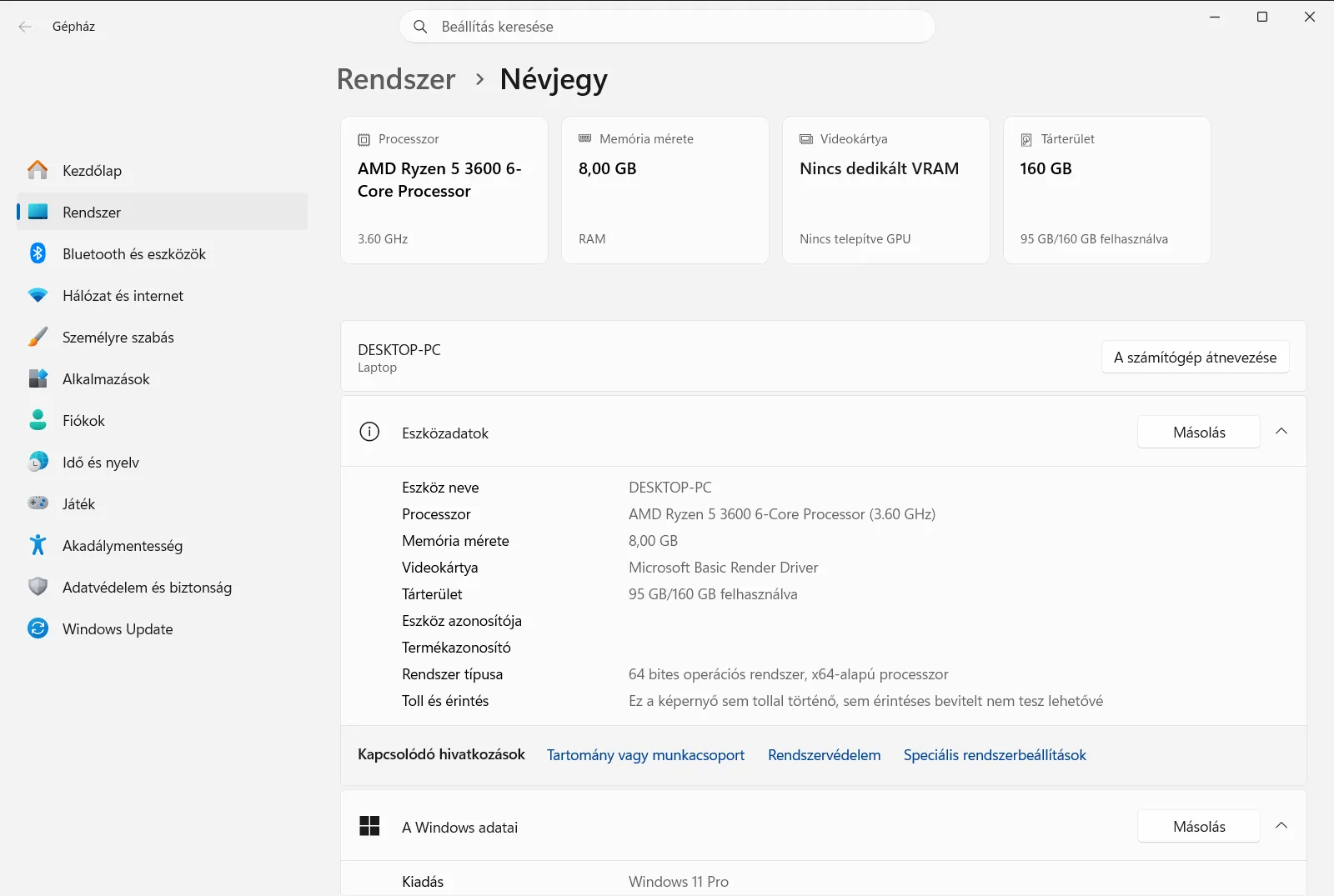Click the back arrow next to Gépház
This screenshot has height=896, width=1334.
25,27
